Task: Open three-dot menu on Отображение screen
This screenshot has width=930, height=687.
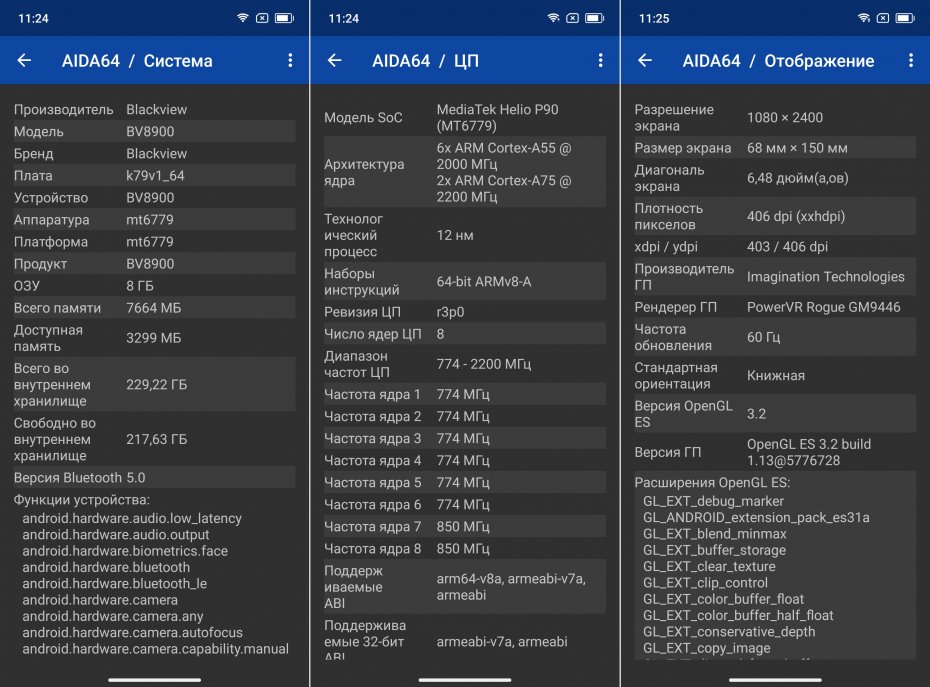Action: pyautogui.click(x=911, y=61)
